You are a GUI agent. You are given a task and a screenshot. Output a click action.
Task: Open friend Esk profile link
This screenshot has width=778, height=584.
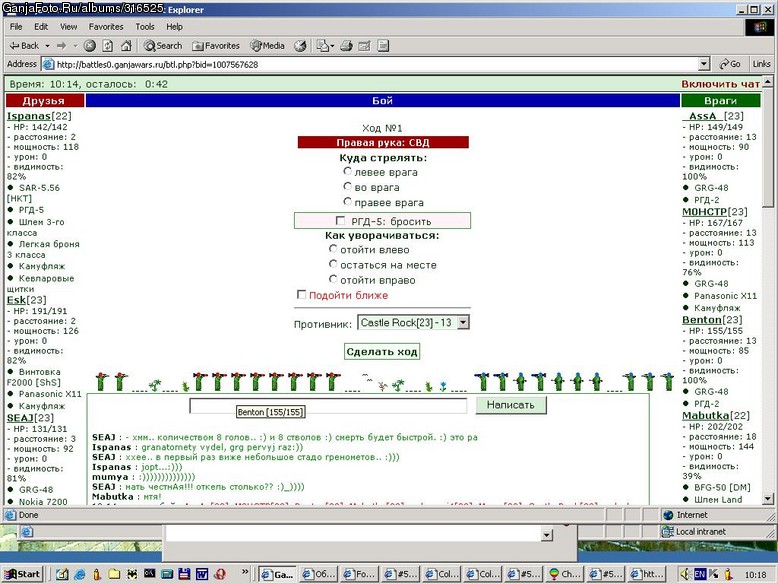coord(16,300)
